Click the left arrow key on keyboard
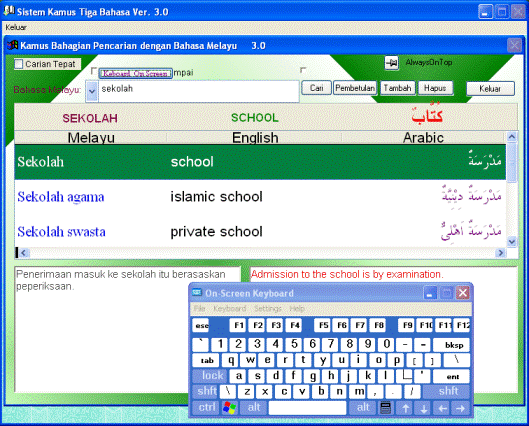The height and width of the screenshot is (426, 529). click(x=442, y=408)
